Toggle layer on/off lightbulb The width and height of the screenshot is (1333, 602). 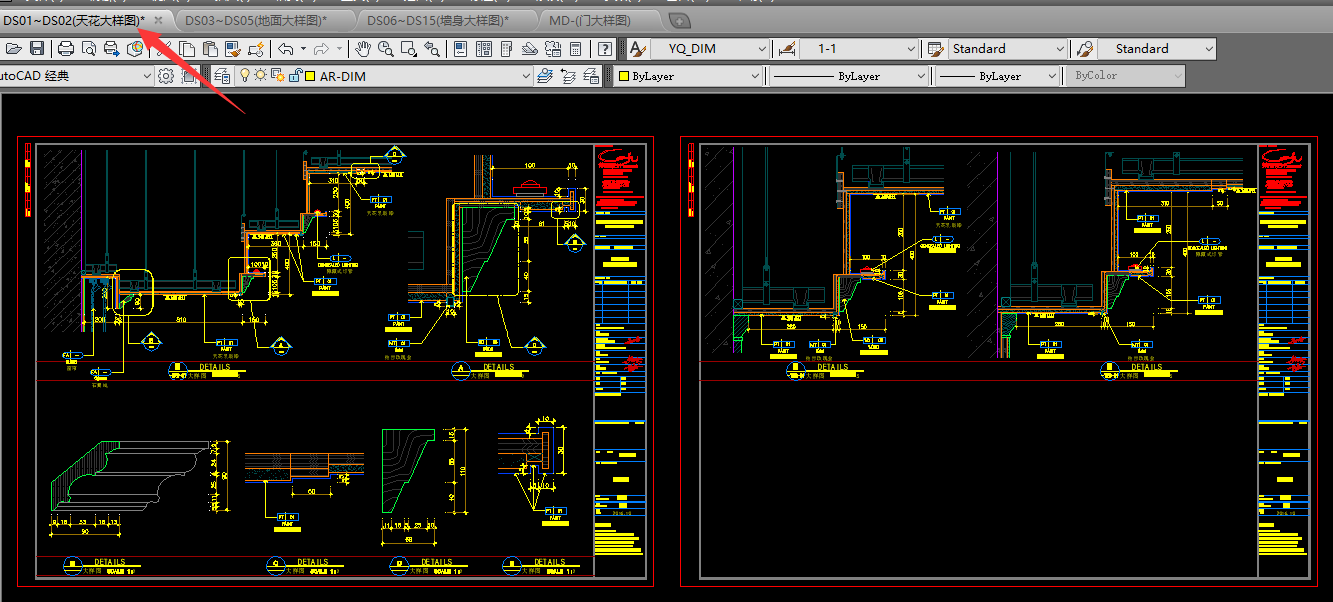tap(245, 75)
